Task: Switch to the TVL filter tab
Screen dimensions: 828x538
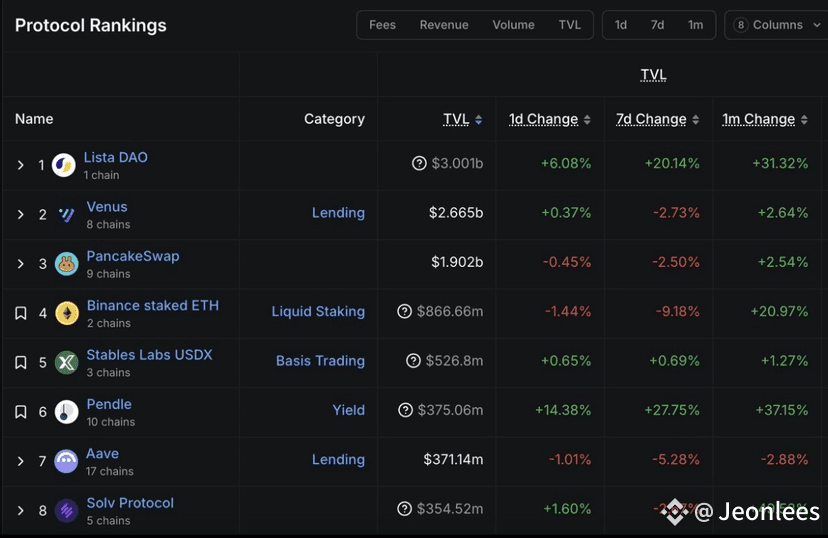Action: [x=570, y=25]
